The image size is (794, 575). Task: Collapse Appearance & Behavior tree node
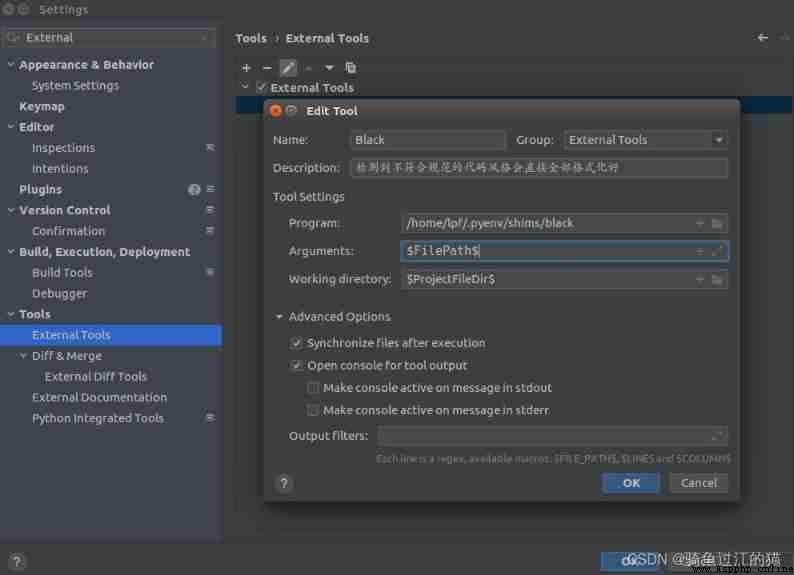point(11,64)
